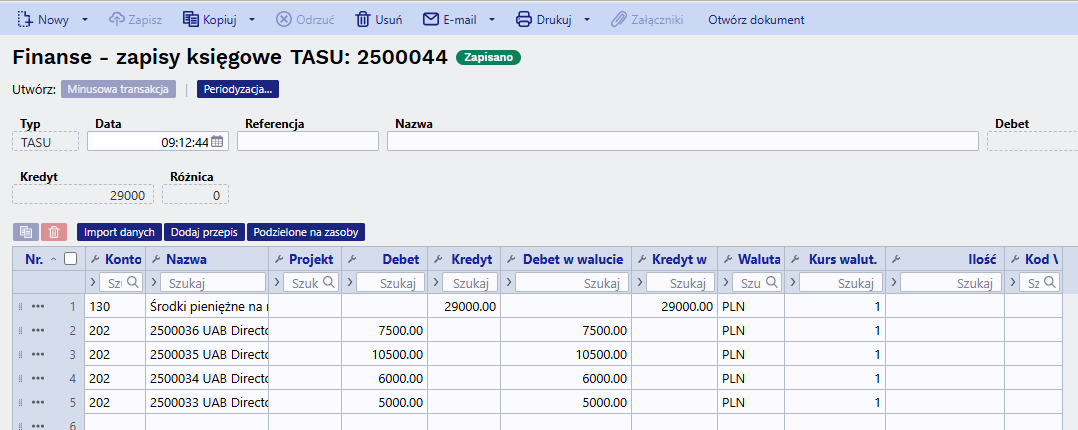
Task: Click the Kredyt cell 29000.00 in row 1
Action: (463, 307)
